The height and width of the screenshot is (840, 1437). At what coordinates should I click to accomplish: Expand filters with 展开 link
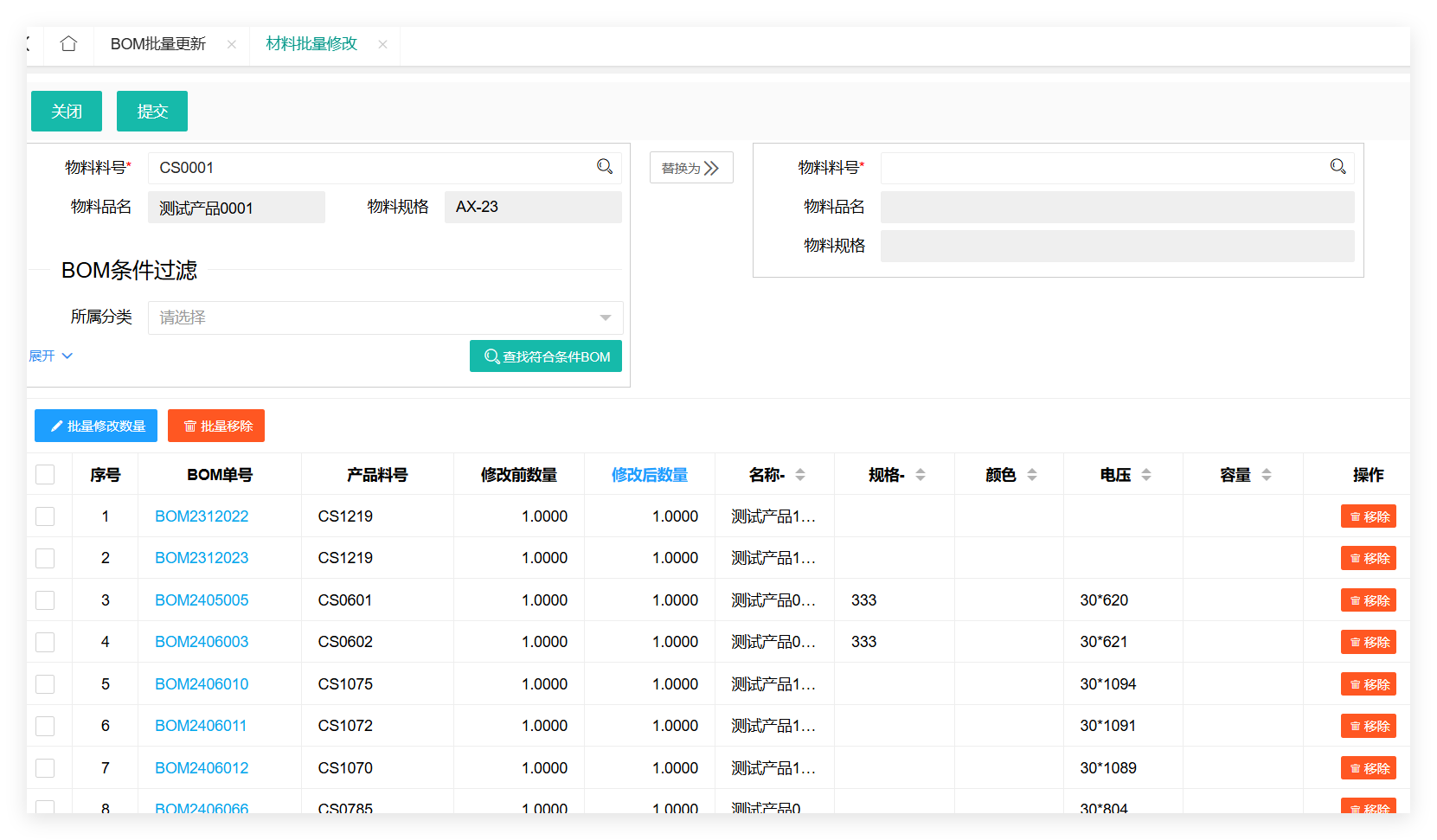coord(51,356)
